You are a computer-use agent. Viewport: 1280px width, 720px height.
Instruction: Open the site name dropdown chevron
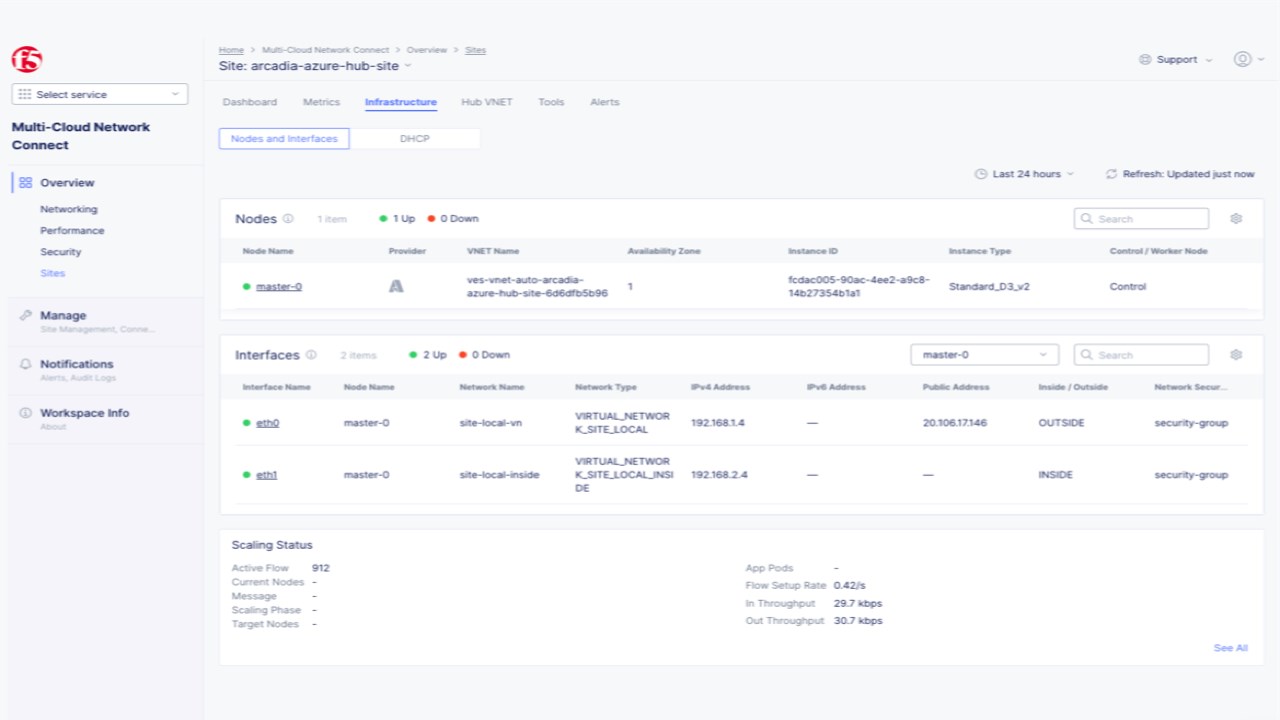[x=408, y=66]
